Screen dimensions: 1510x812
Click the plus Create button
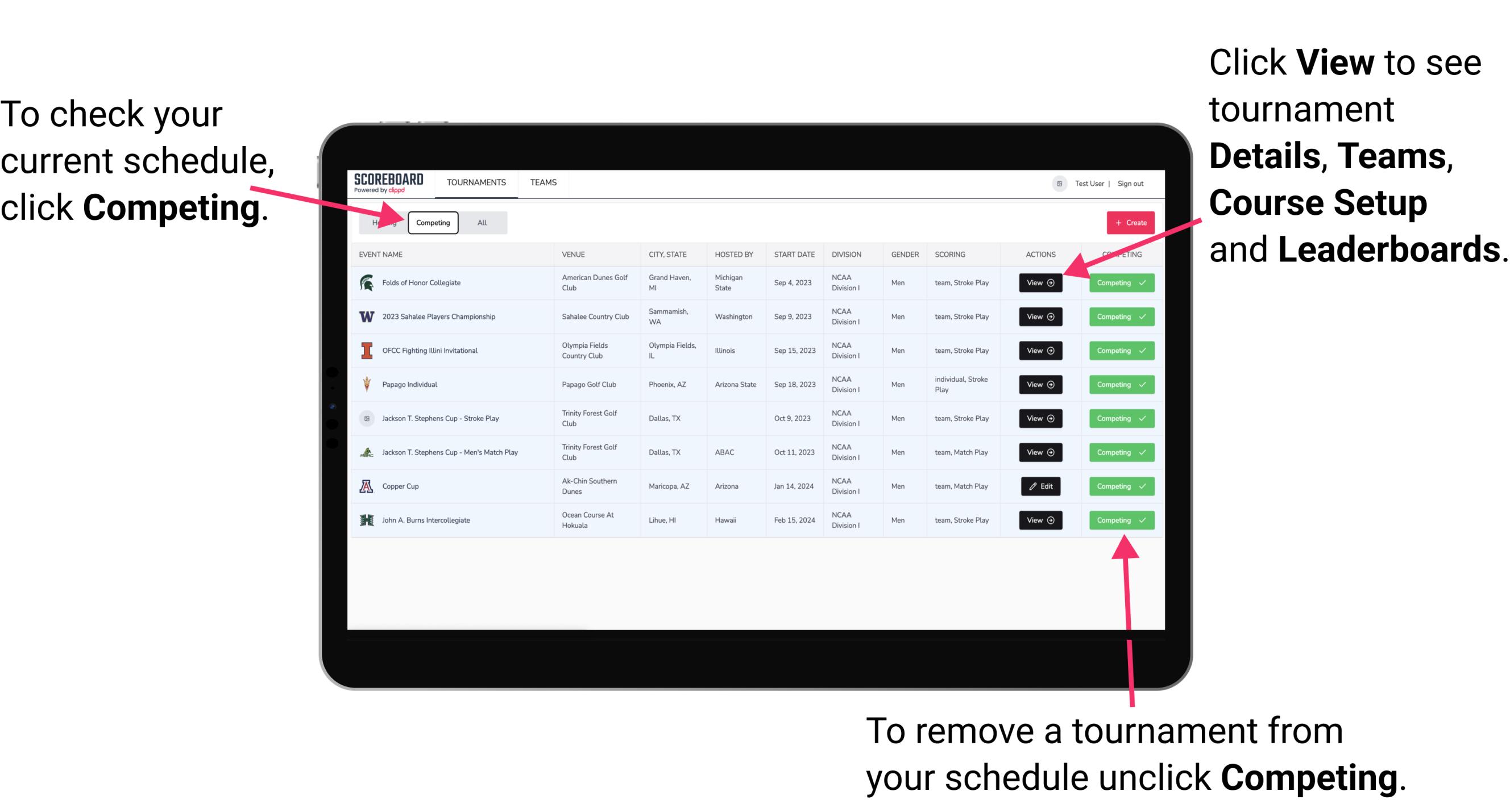coord(1128,222)
